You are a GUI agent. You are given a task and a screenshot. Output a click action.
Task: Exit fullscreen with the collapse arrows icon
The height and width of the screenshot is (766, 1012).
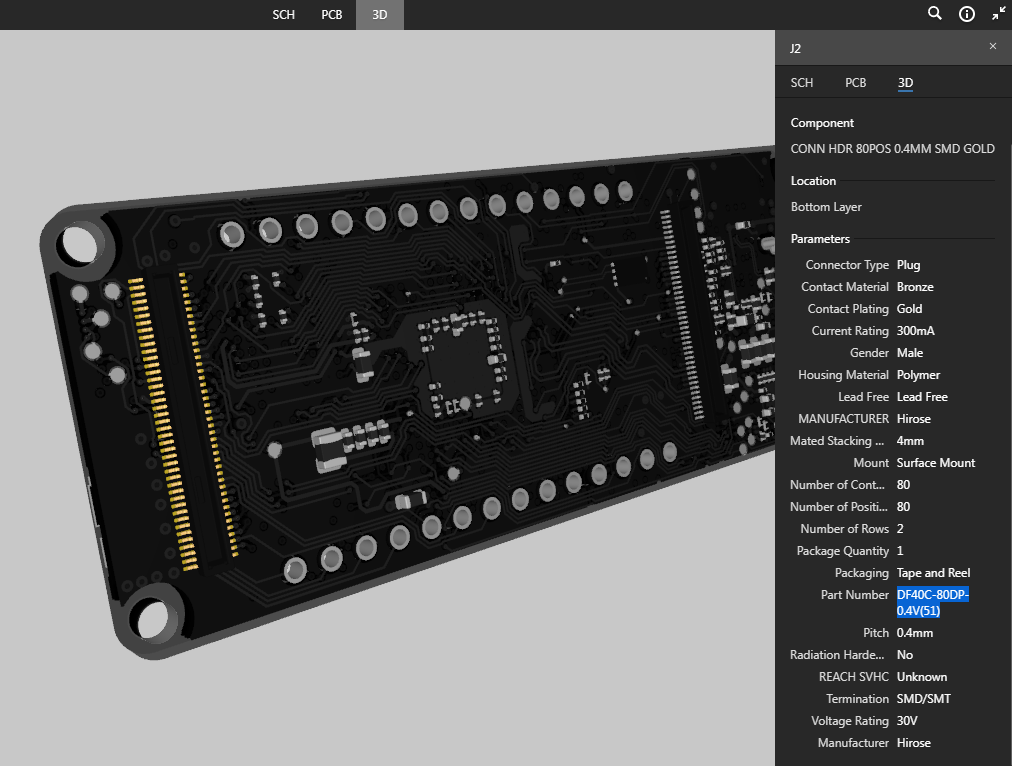pyautogui.click(x=998, y=14)
